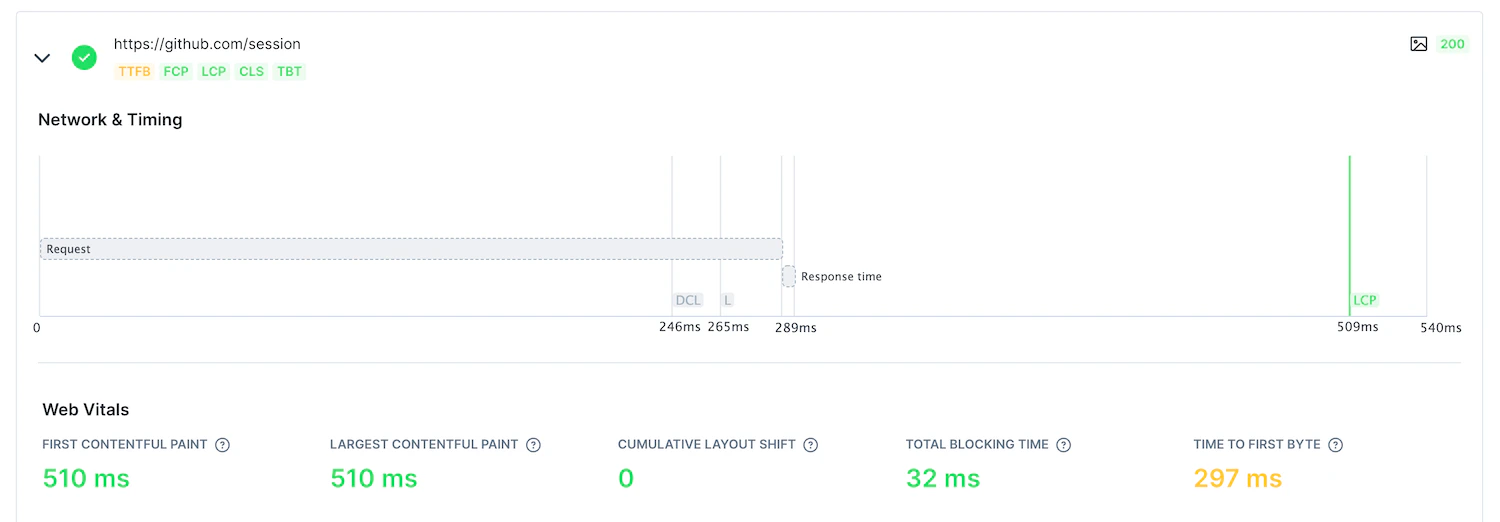Select the TBT badge
This screenshot has width=1500, height=522.
289,72
